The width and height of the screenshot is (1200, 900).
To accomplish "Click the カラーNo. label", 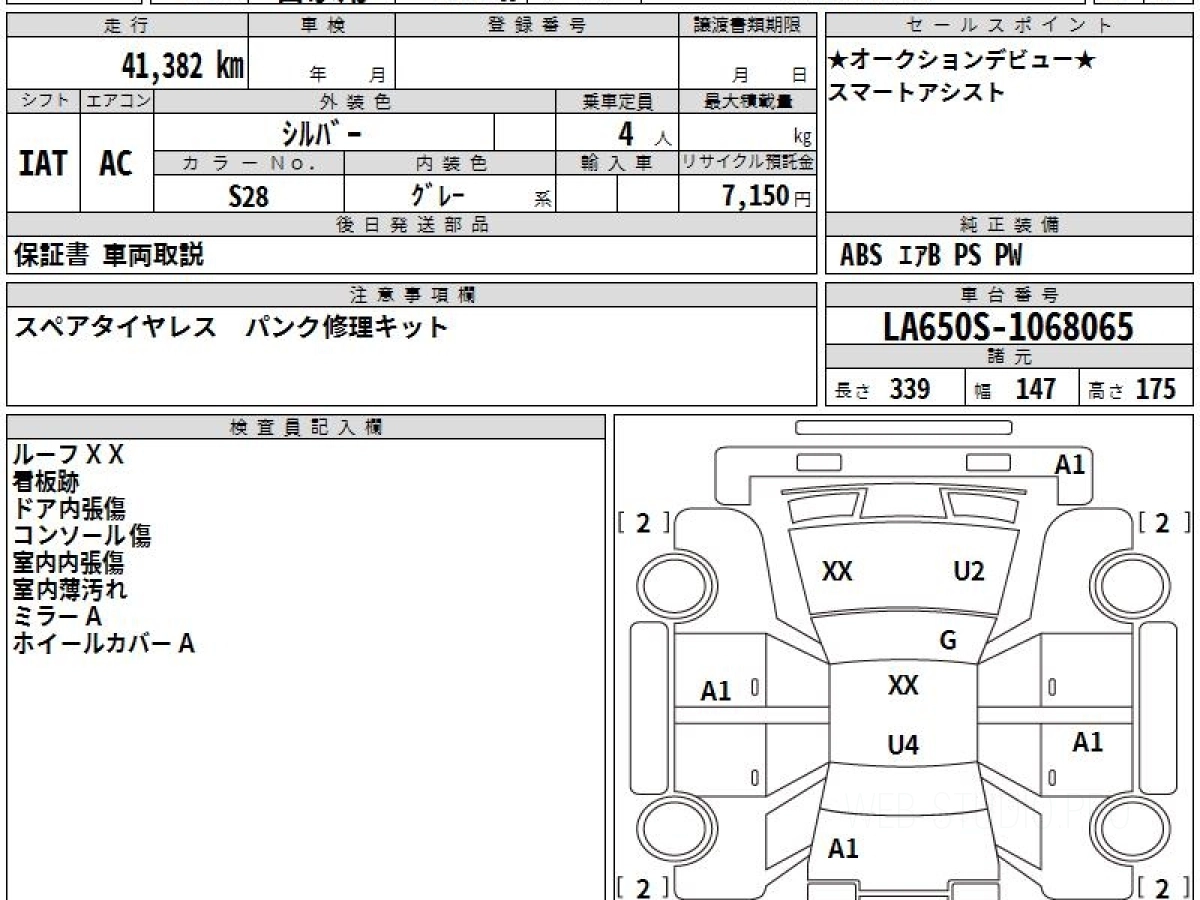I will [249, 163].
